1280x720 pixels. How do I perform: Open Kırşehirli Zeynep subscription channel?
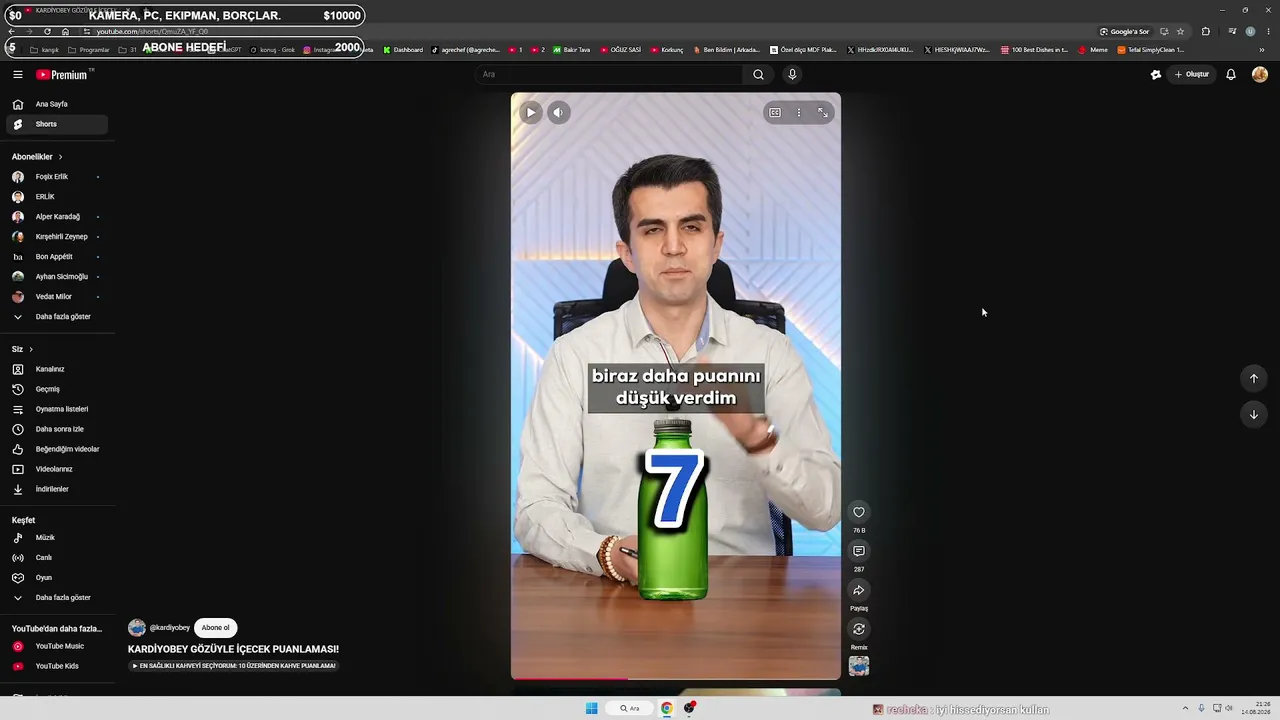[57, 237]
